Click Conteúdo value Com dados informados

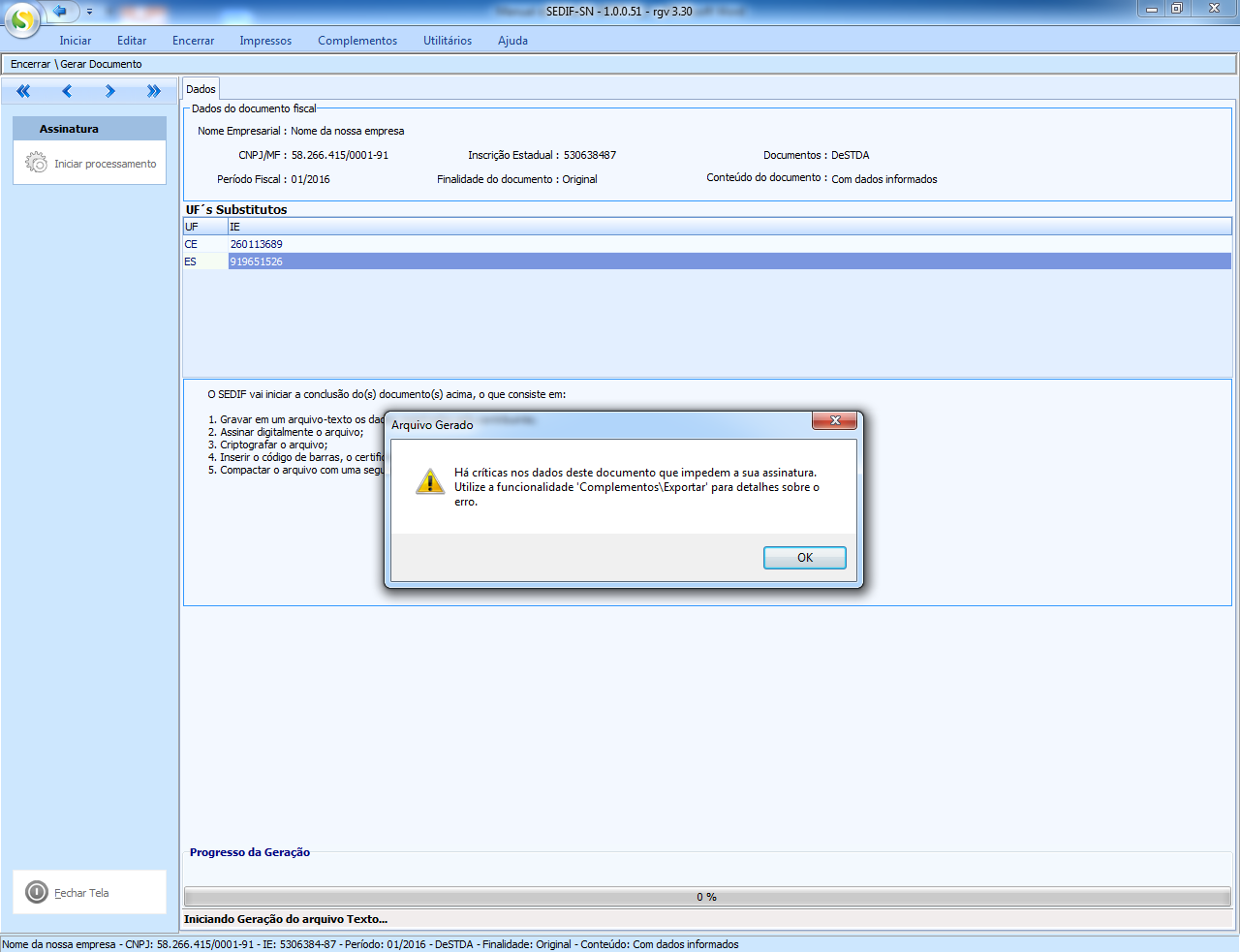pos(884,179)
